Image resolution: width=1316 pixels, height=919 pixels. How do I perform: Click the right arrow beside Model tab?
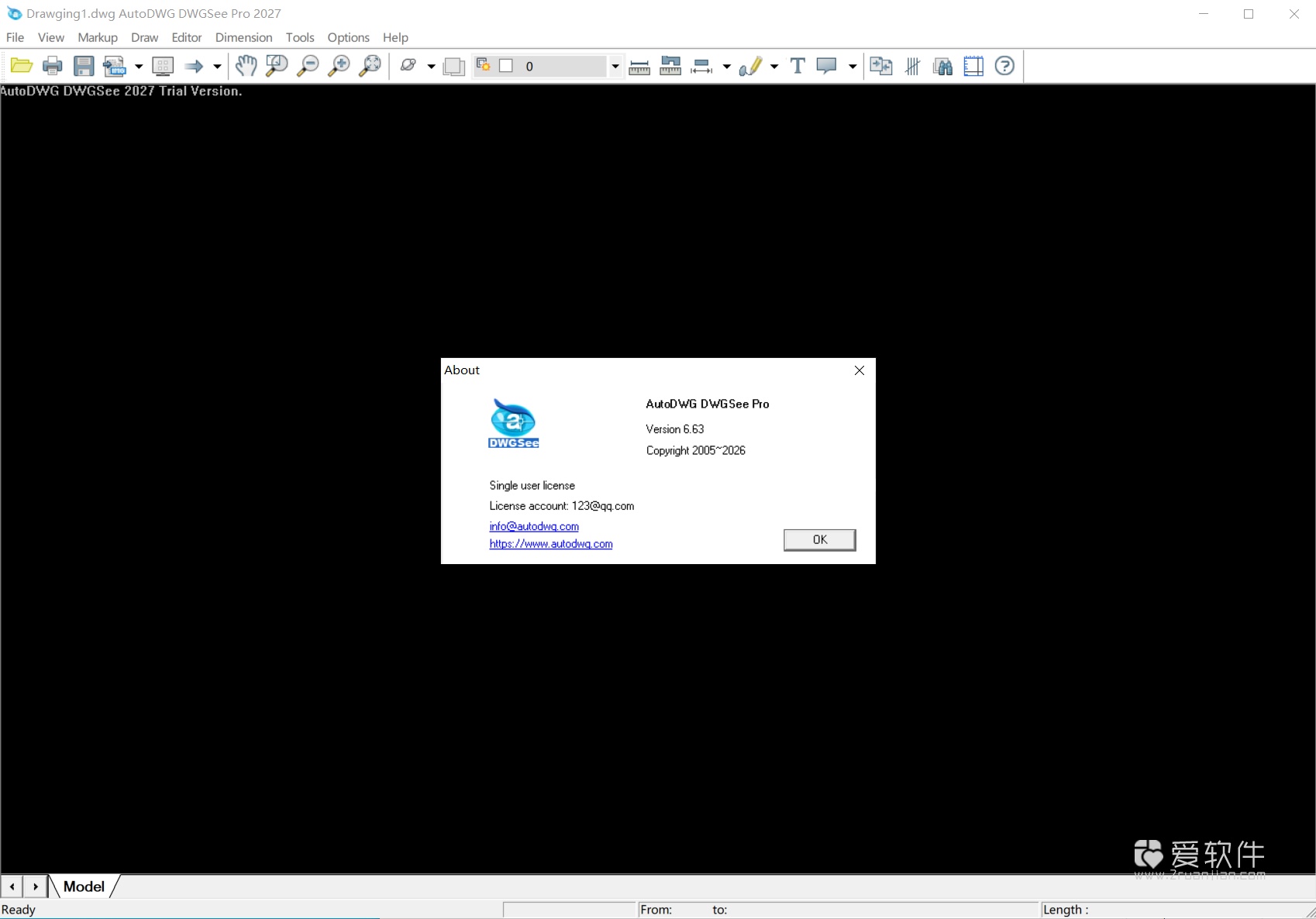click(35, 886)
